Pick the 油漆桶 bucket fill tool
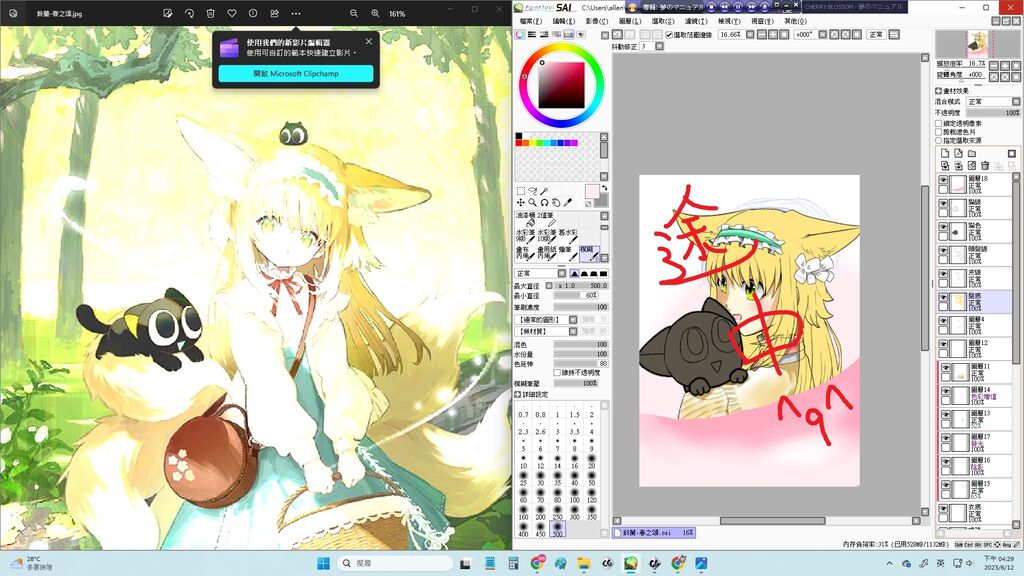This screenshot has width=1024, height=576. pos(526,219)
